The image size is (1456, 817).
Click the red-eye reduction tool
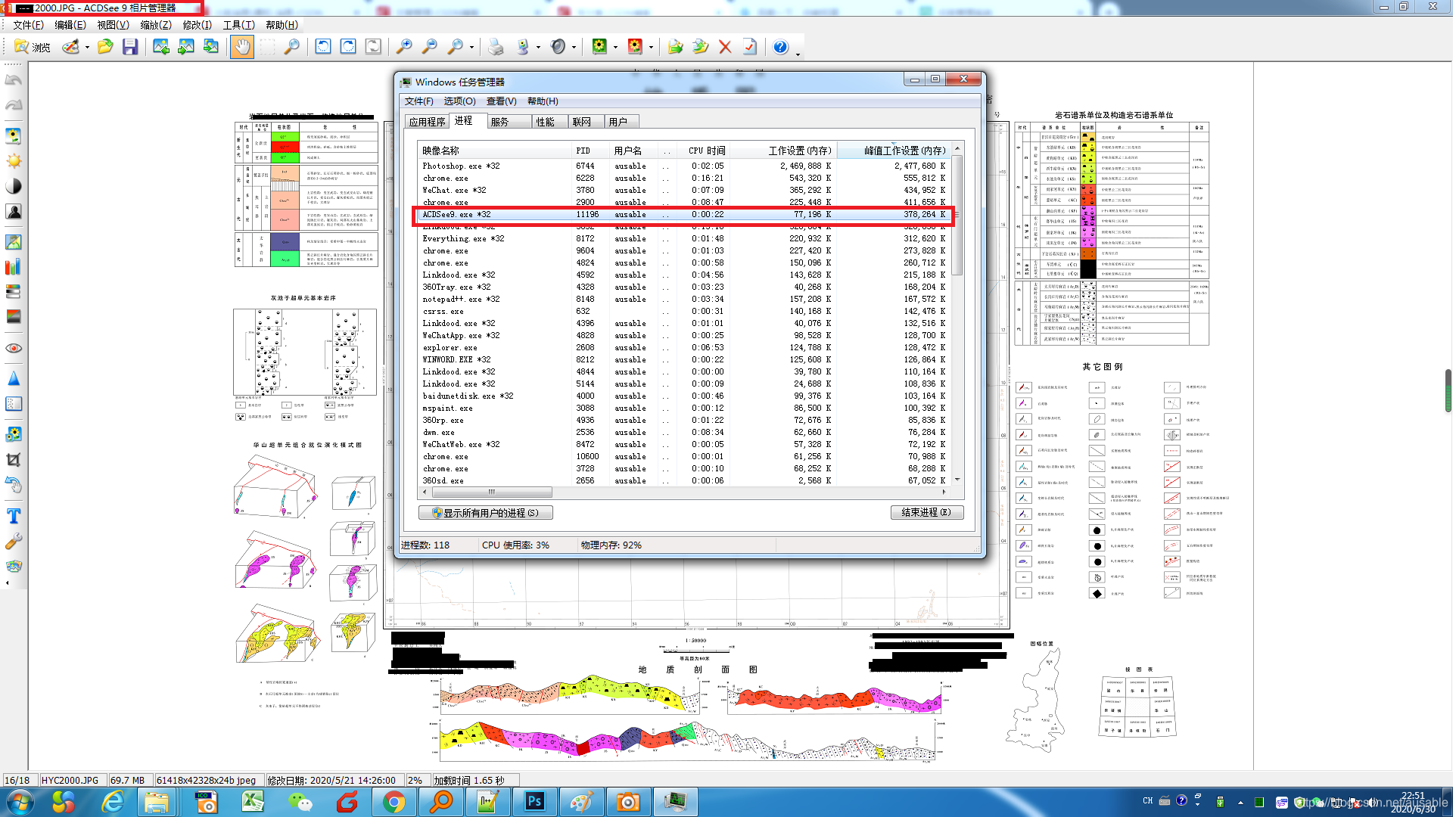pos(13,349)
